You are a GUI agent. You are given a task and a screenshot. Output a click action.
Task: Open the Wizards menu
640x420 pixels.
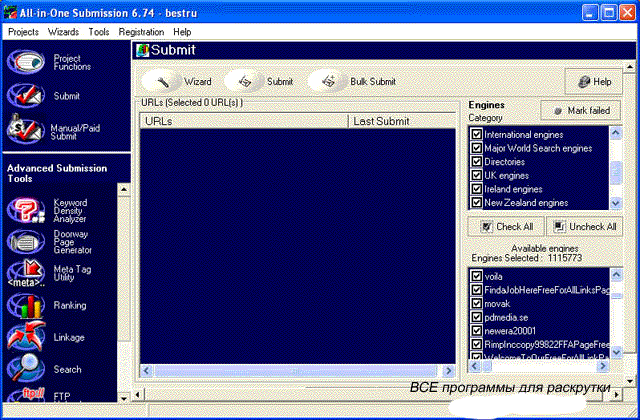click(63, 32)
